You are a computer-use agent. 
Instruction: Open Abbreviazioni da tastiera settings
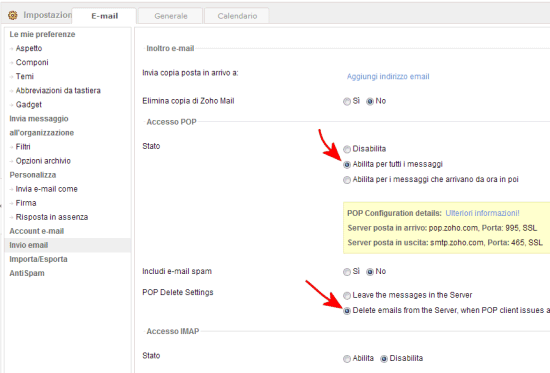(58, 91)
